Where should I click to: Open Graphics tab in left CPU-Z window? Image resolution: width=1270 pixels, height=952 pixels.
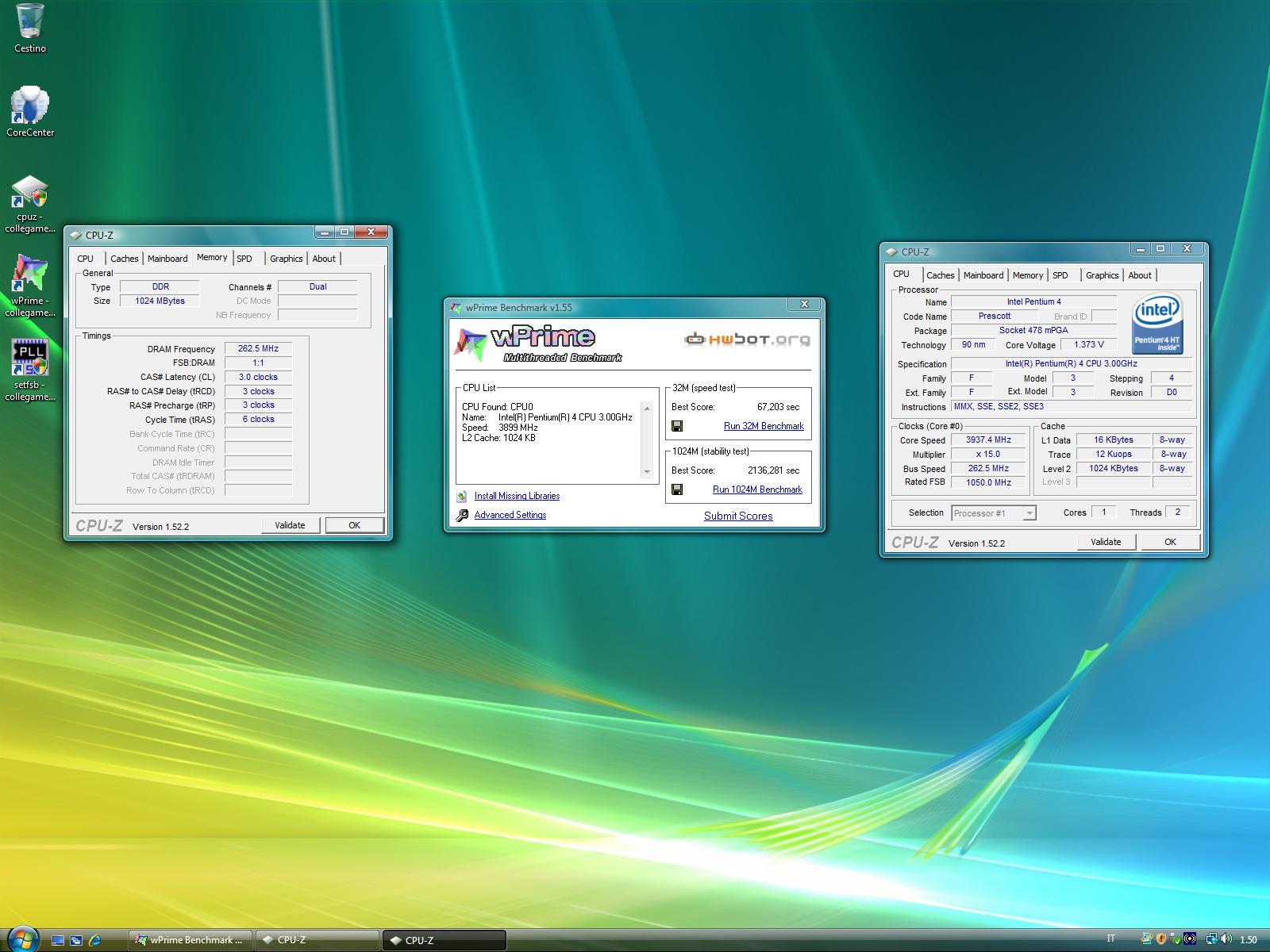point(287,259)
